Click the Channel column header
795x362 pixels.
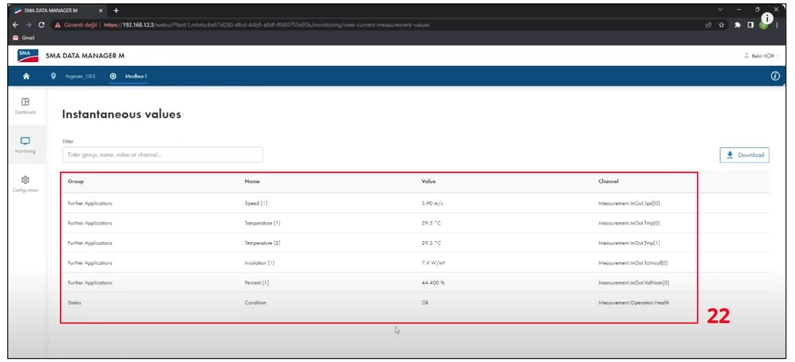pyautogui.click(x=608, y=181)
